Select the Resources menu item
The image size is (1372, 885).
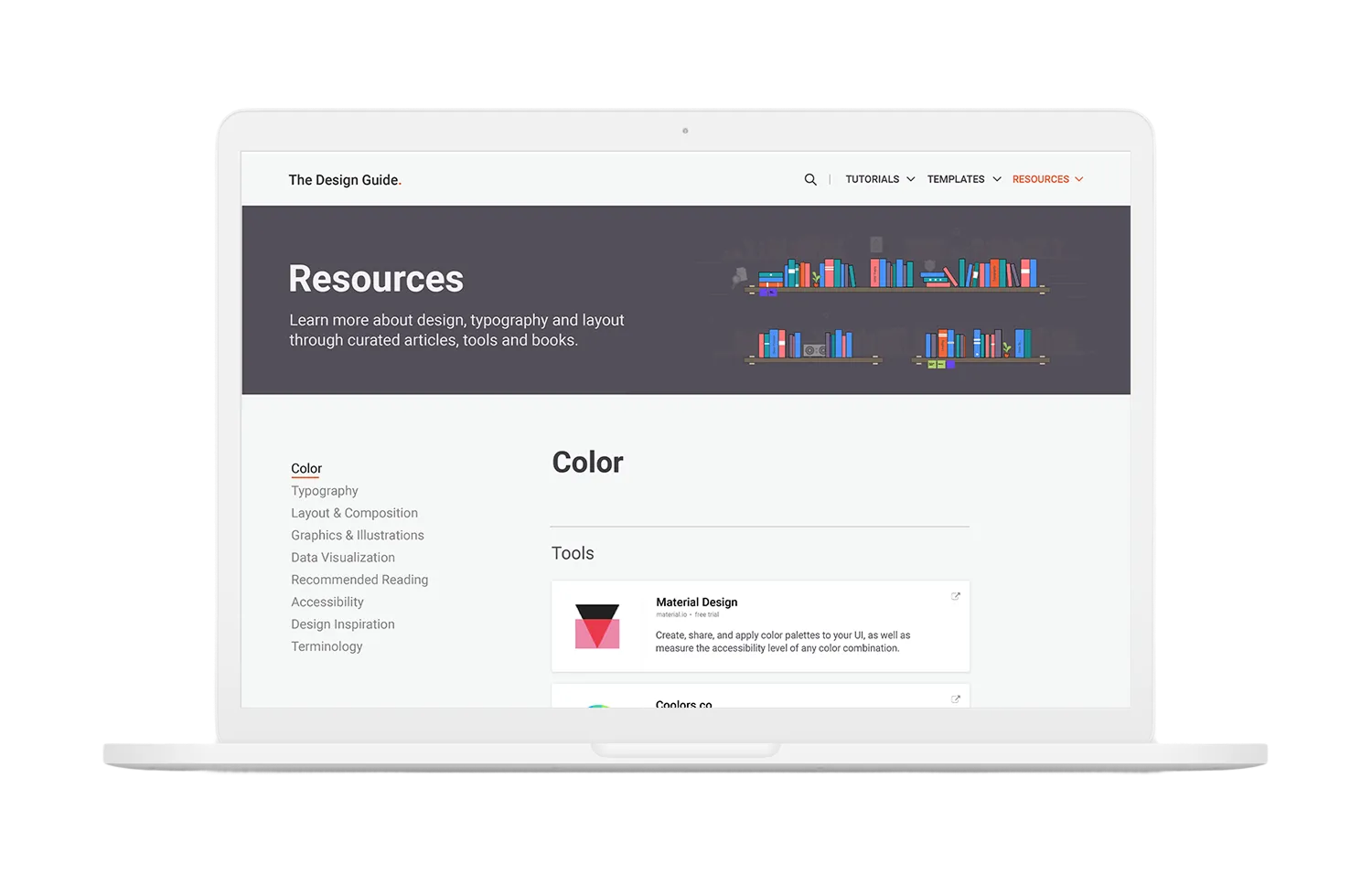pos(1041,179)
